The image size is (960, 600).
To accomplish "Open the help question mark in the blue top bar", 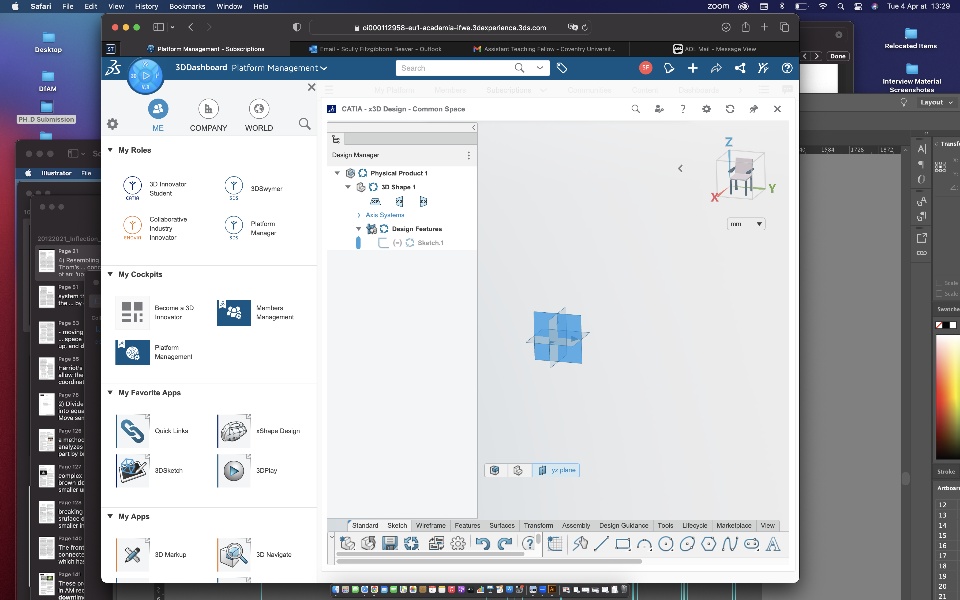I will (x=787, y=68).
